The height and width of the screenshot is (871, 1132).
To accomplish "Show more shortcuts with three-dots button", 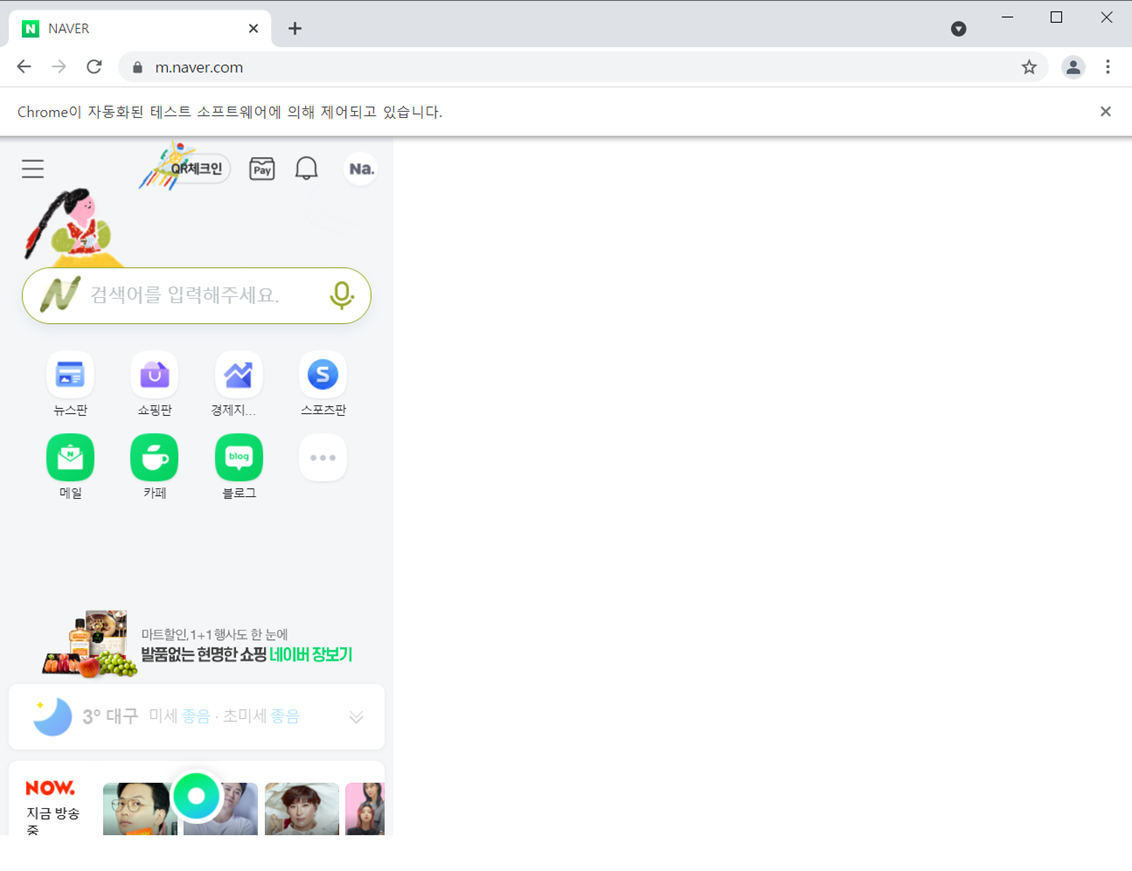I will click(x=323, y=457).
